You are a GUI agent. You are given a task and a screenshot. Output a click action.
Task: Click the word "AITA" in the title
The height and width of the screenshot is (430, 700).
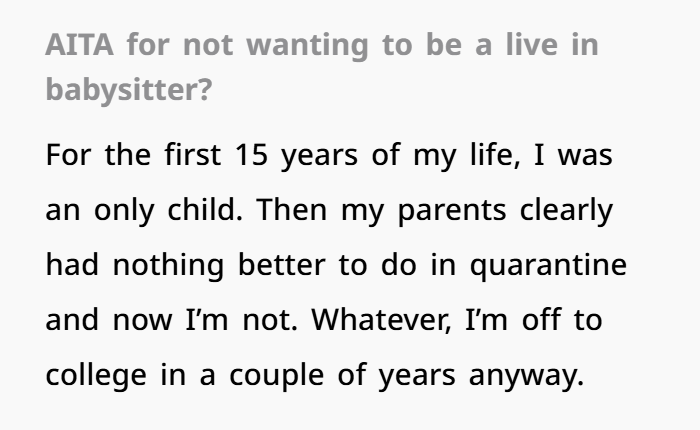(79, 45)
